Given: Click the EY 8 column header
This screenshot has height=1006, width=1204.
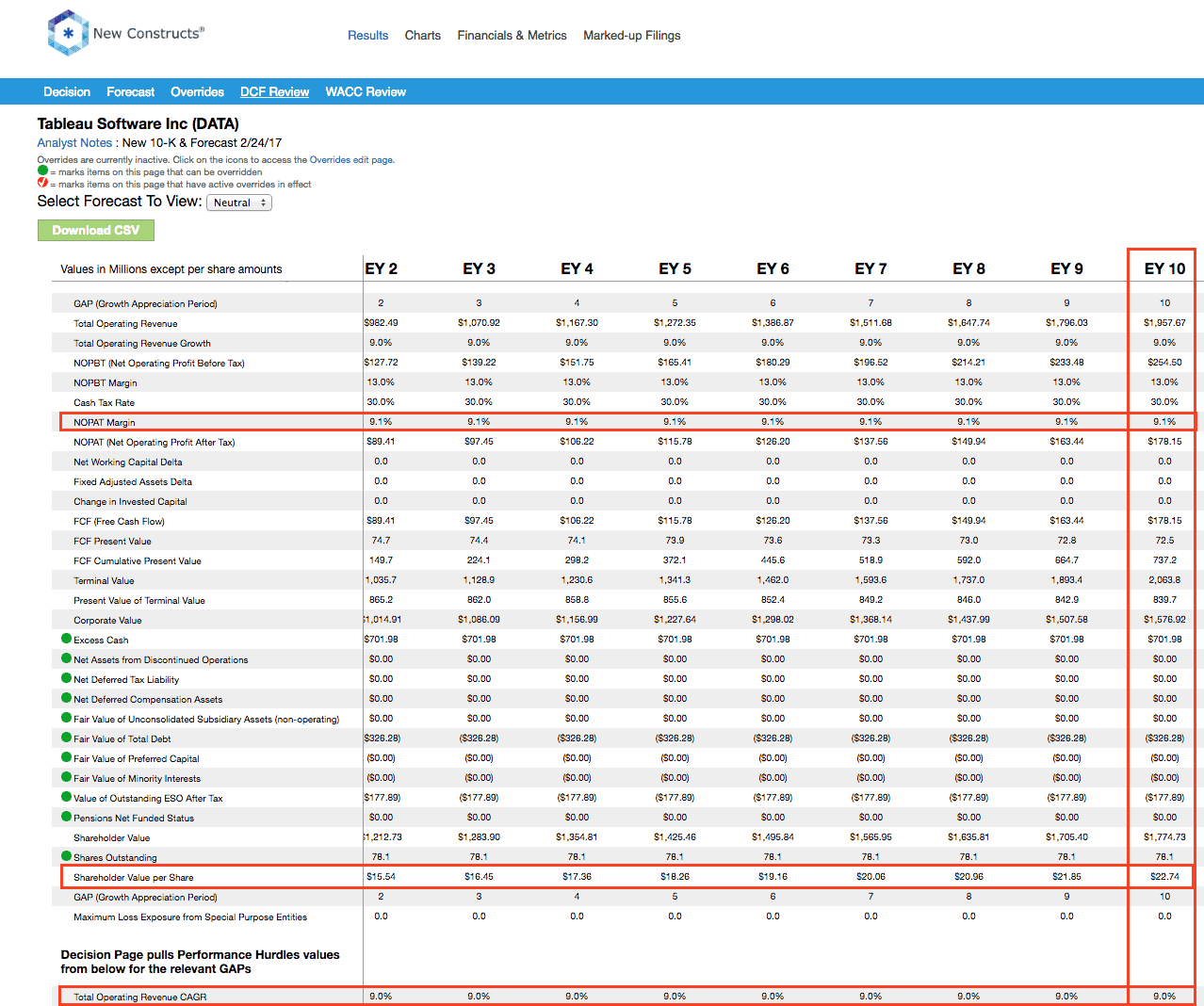Looking at the screenshot, I should click(x=969, y=268).
